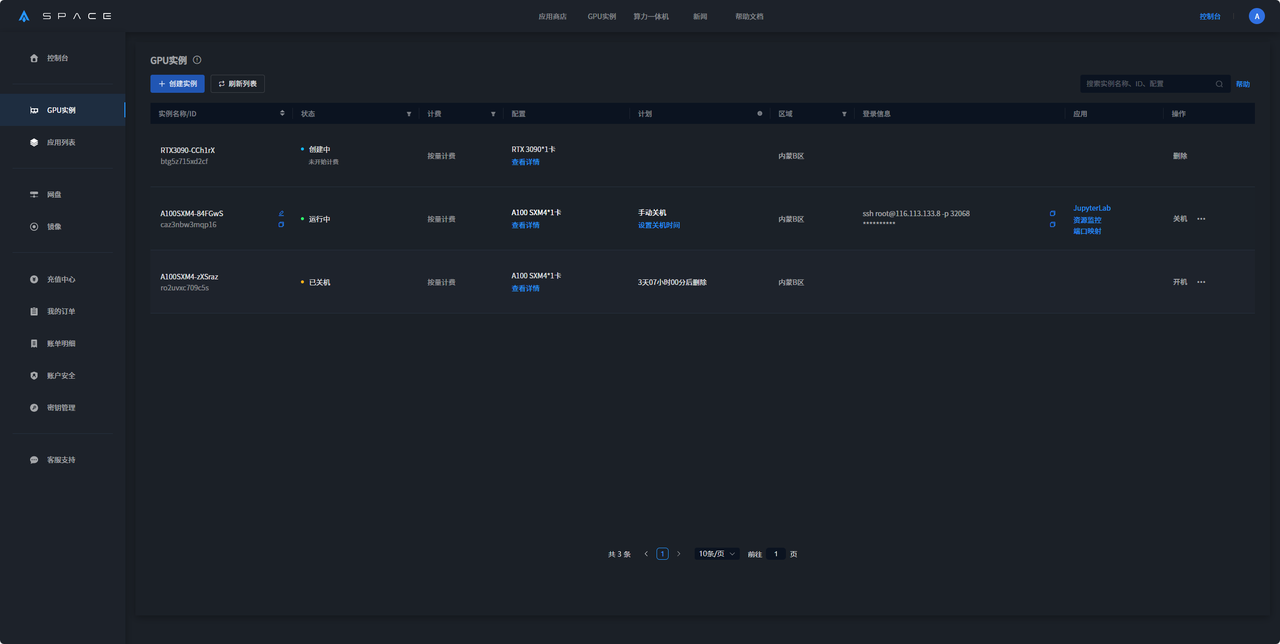Open the 网盘 drive icon in sidebar
Image resolution: width=1280 pixels, height=644 pixels.
click(34, 194)
